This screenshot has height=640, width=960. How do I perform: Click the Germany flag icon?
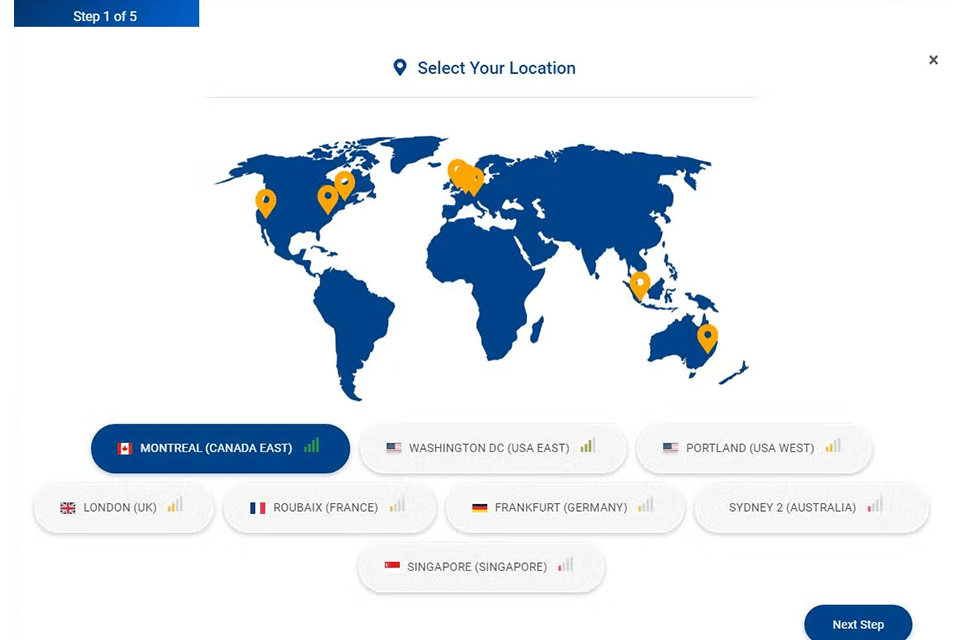479,508
